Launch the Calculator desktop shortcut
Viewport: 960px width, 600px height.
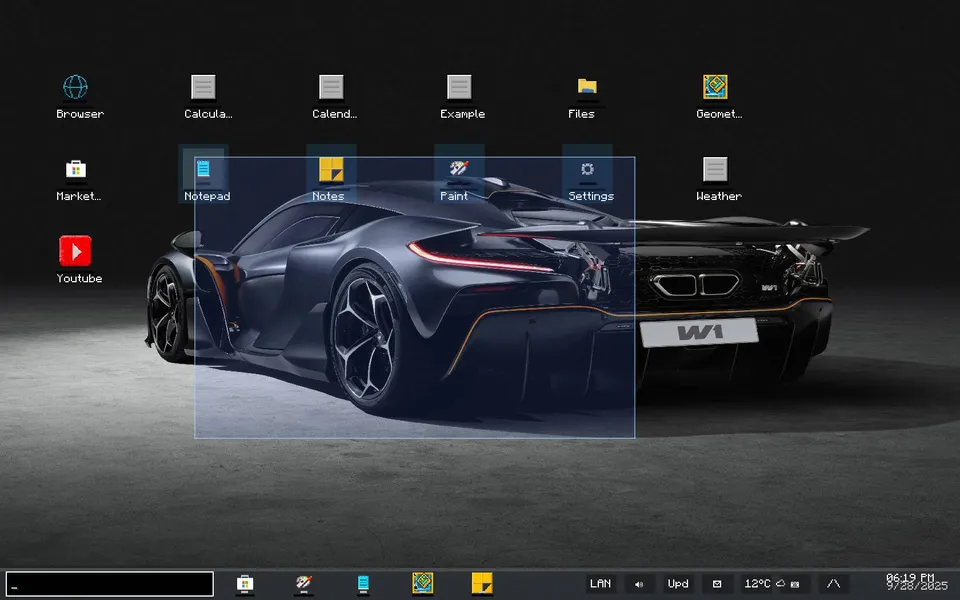pyautogui.click(x=203, y=87)
